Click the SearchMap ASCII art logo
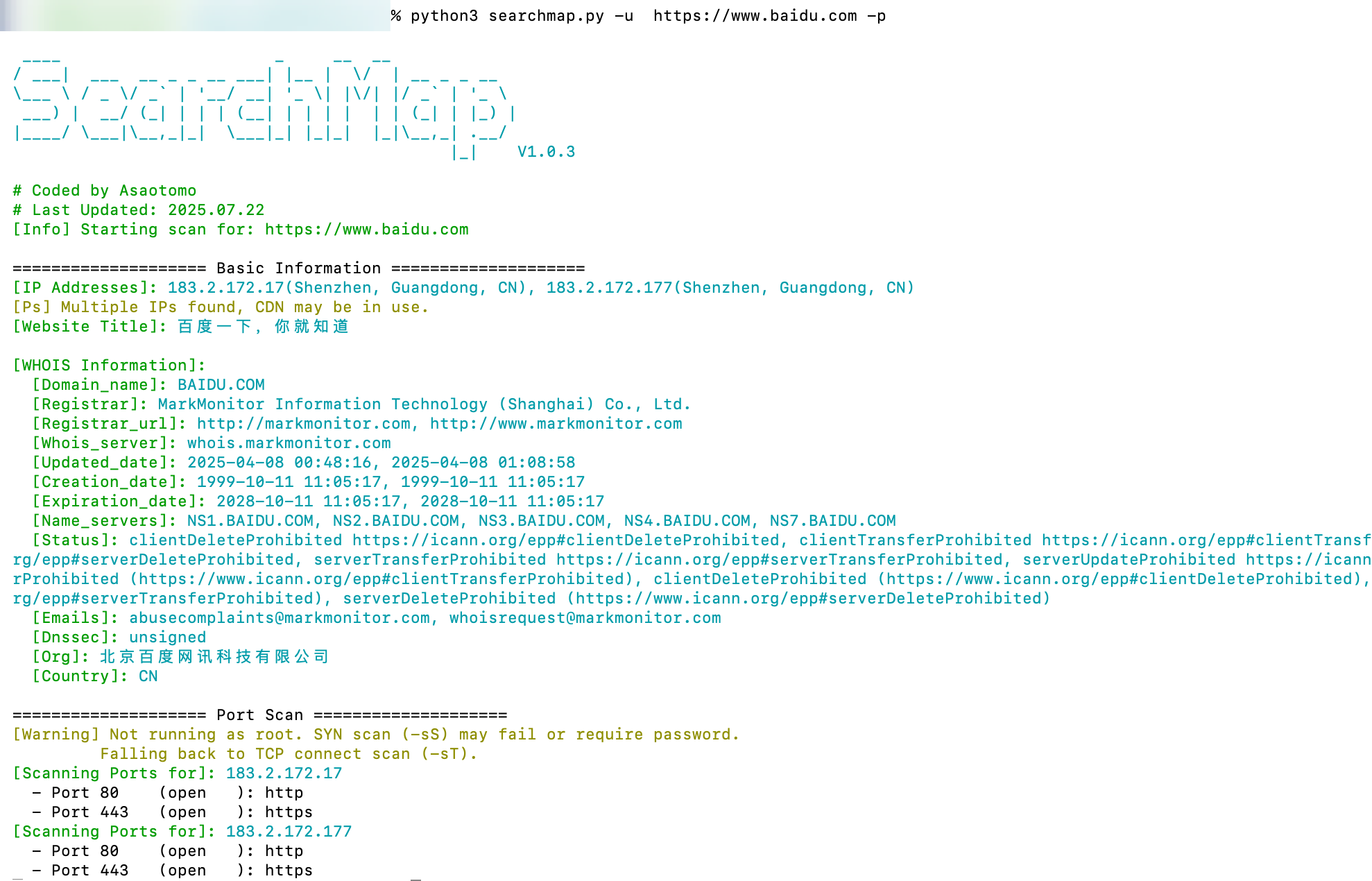1372x881 pixels. [x=264, y=105]
